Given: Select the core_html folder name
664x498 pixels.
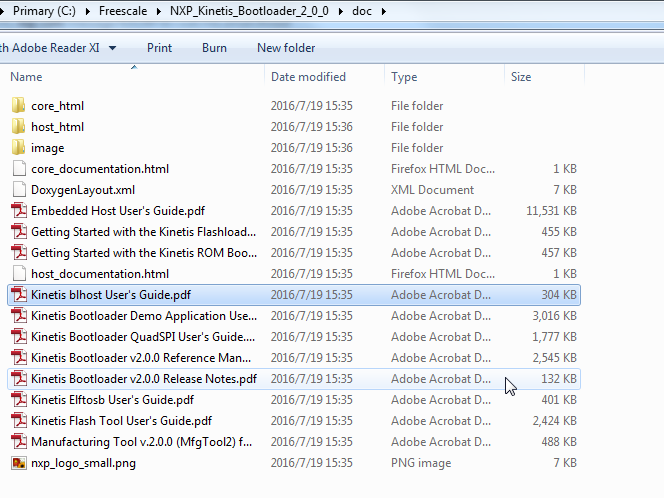Looking at the screenshot, I should (x=58, y=106).
